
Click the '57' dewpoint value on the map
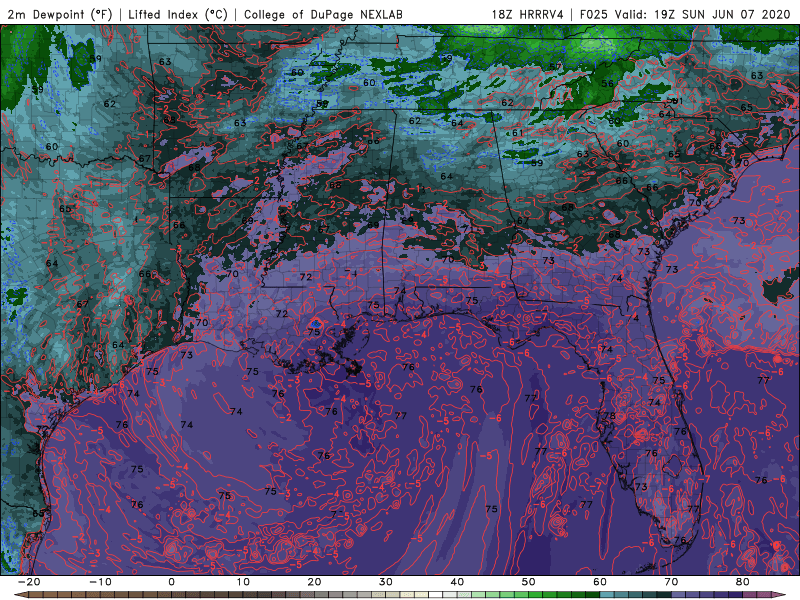555,67
